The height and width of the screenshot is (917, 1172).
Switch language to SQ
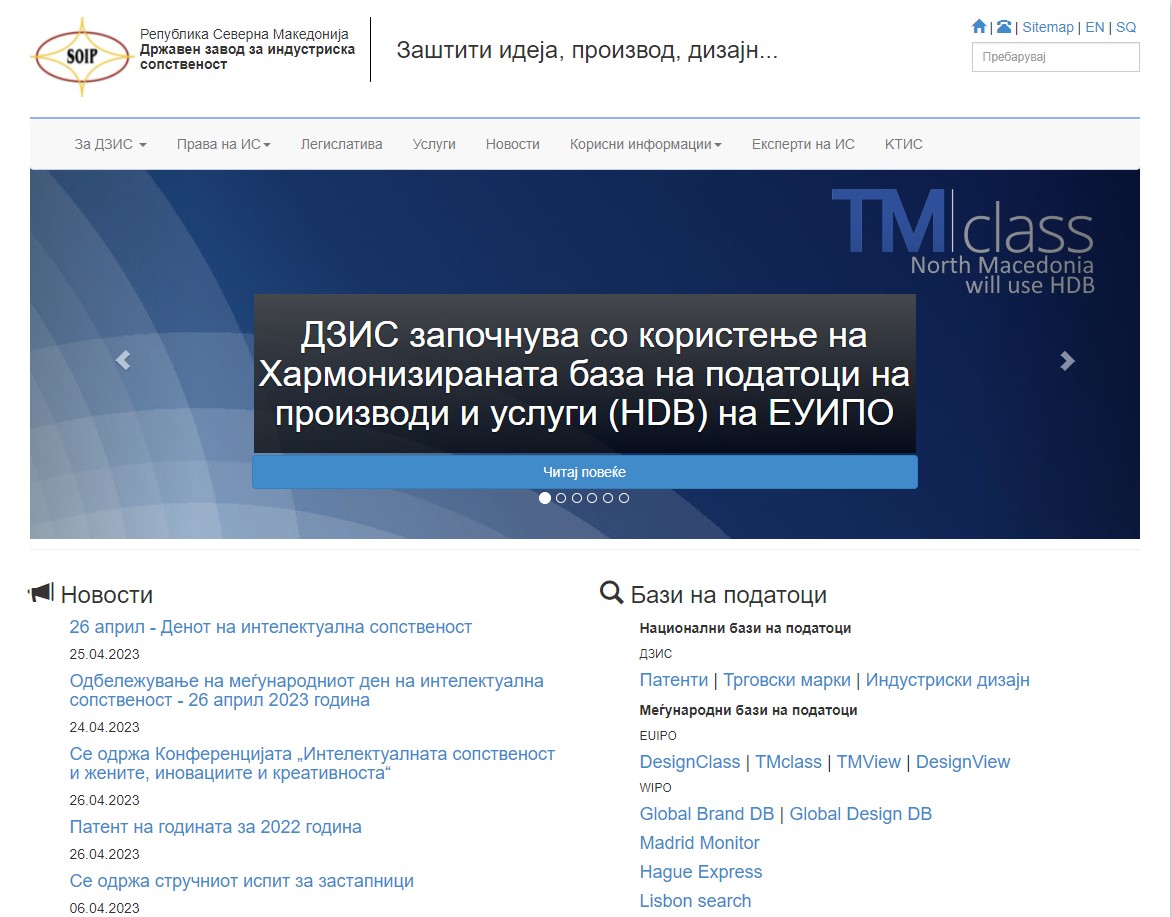point(1126,27)
